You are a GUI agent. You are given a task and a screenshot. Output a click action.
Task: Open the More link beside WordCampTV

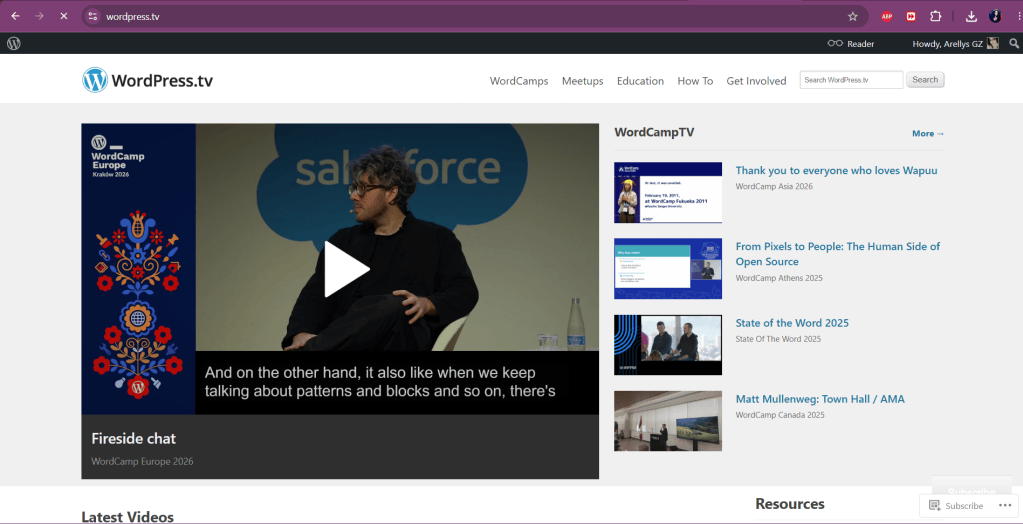click(928, 133)
